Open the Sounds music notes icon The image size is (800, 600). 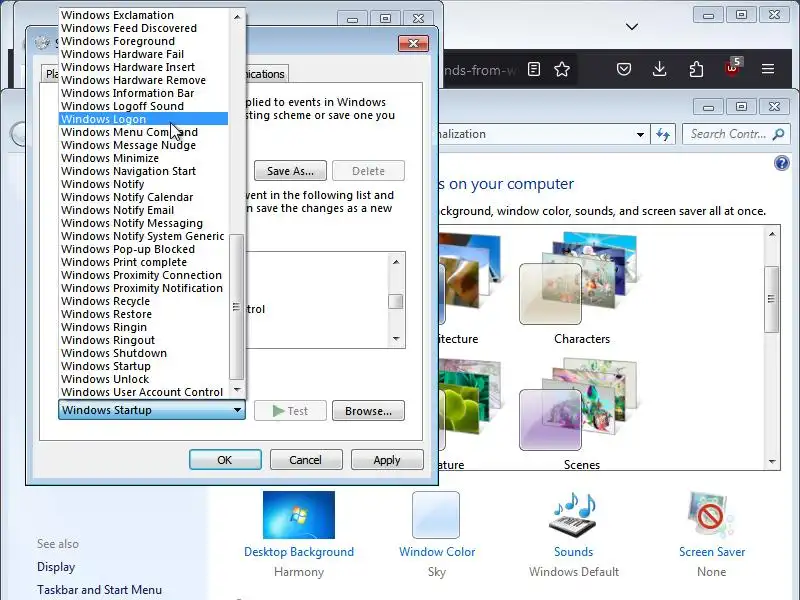pos(573,515)
